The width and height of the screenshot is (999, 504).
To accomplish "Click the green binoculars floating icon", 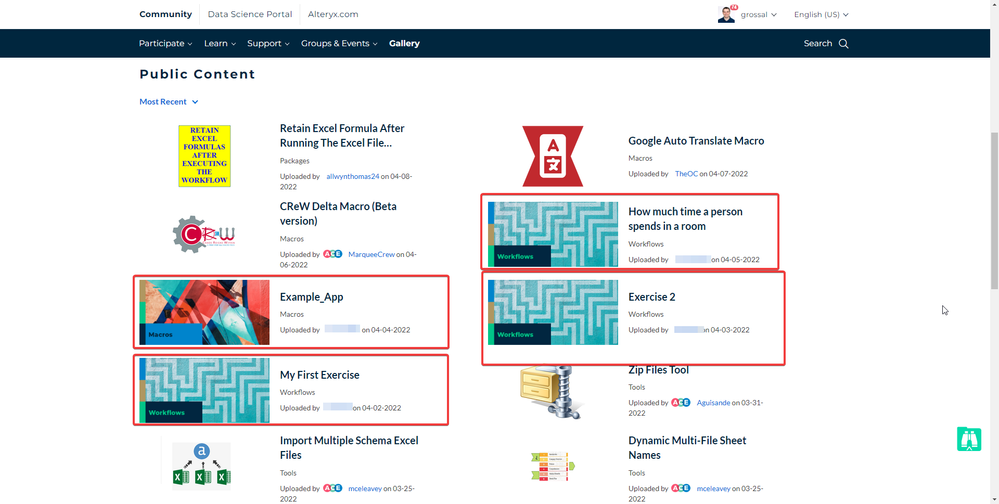I will pos(969,439).
